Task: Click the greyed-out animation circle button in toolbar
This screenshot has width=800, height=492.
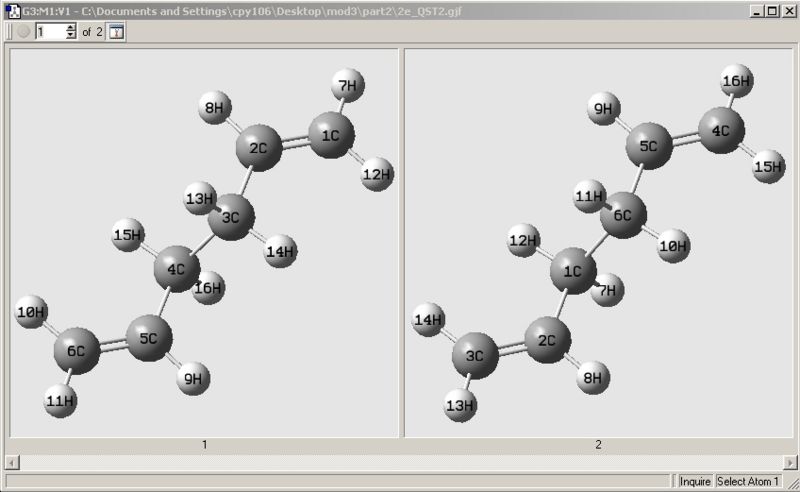Action: (23, 32)
